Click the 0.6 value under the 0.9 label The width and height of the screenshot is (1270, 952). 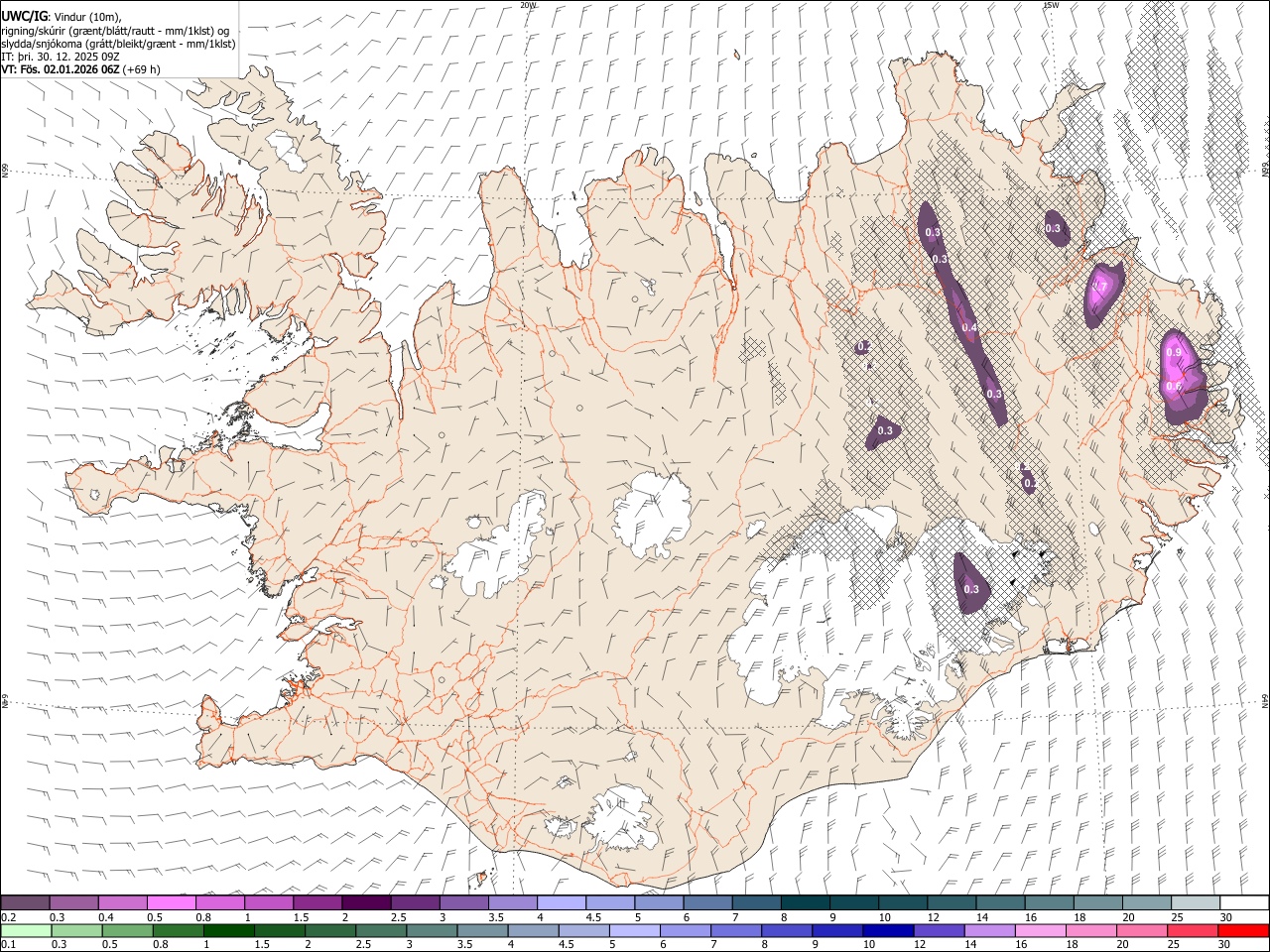point(1174,386)
